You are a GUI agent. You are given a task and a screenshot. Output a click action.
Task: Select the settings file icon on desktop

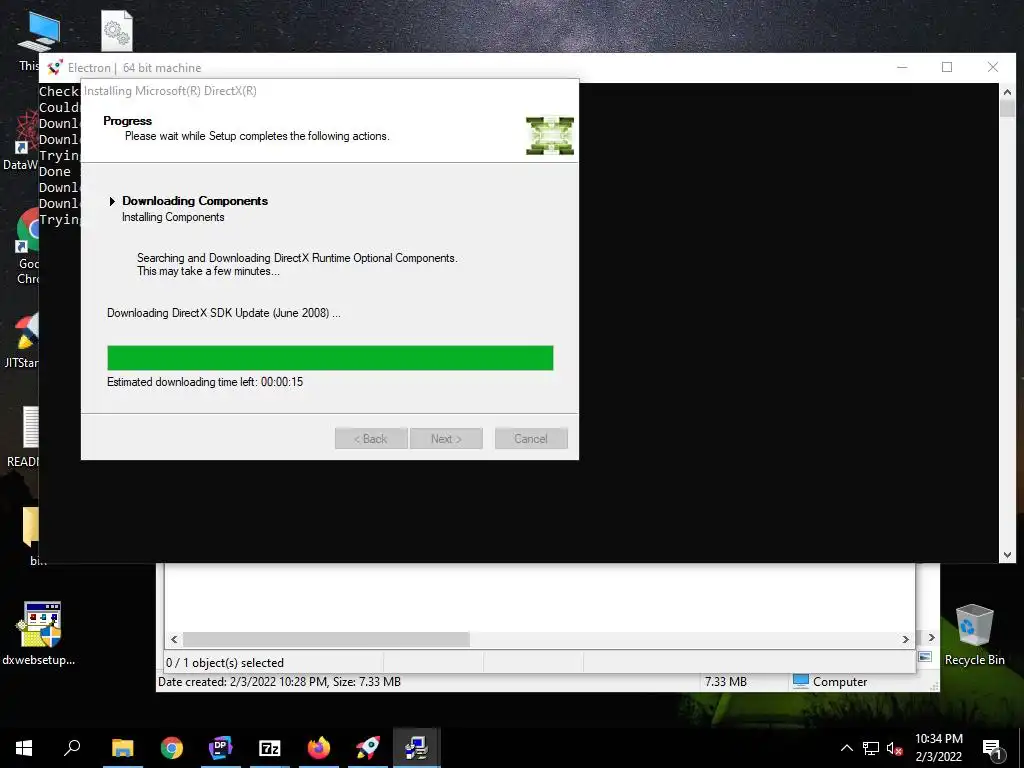117,31
